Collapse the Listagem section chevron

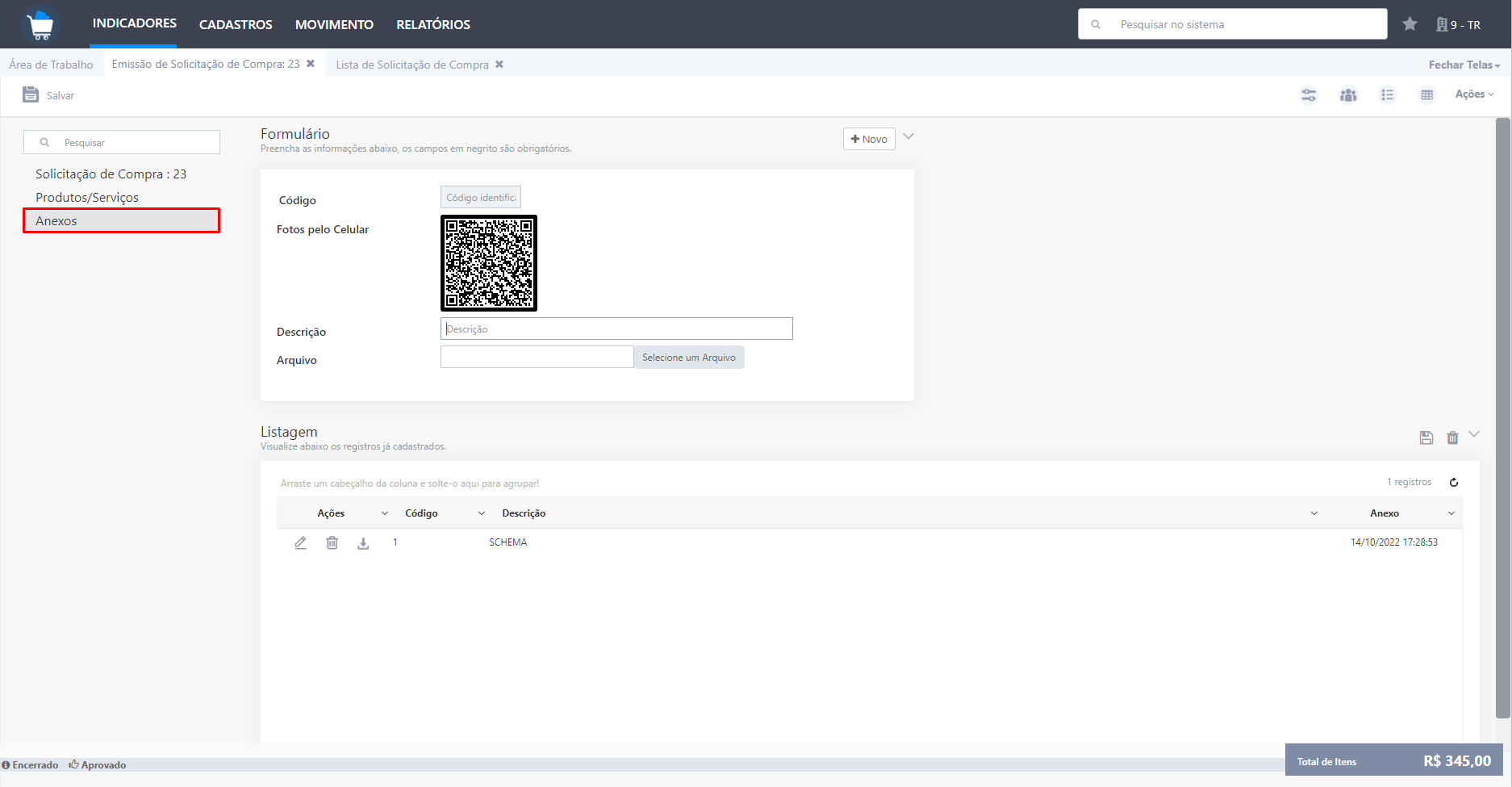point(1474,434)
